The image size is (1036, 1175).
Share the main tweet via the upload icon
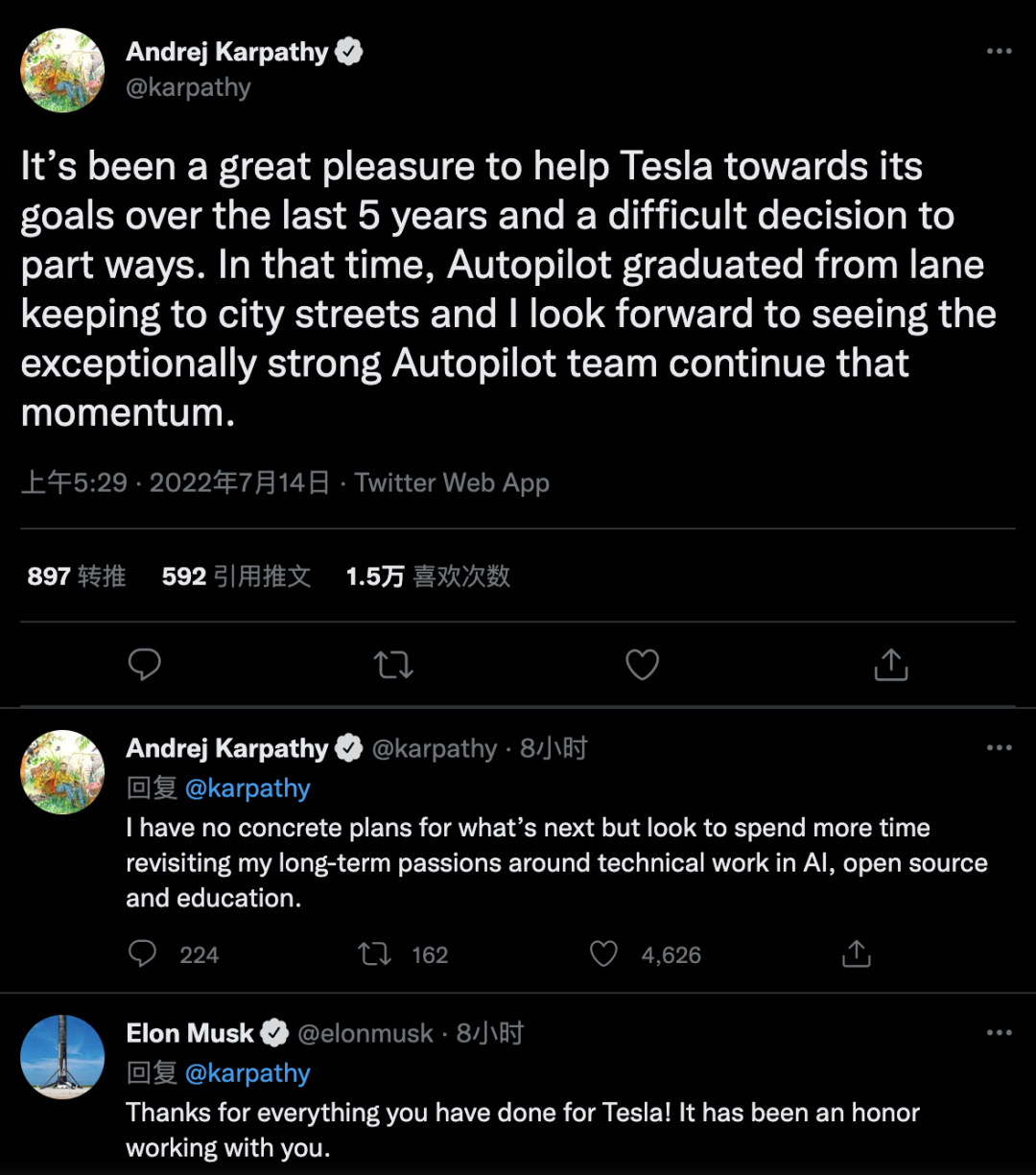click(x=891, y=664)
